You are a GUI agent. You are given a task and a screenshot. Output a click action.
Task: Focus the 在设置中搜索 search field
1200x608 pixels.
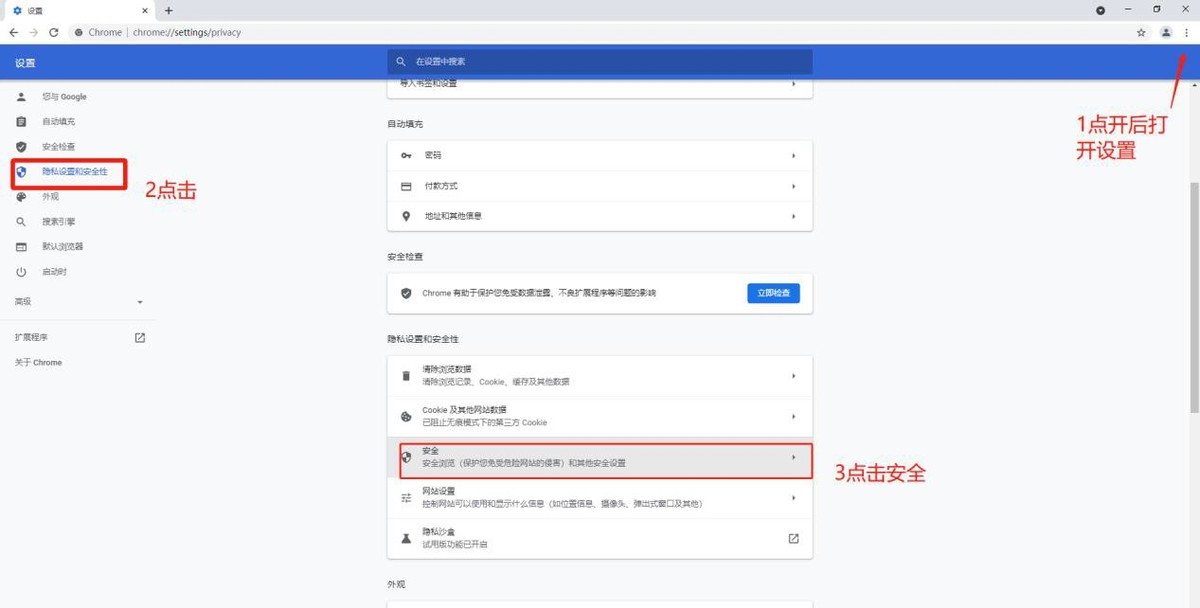click(600, 61)
